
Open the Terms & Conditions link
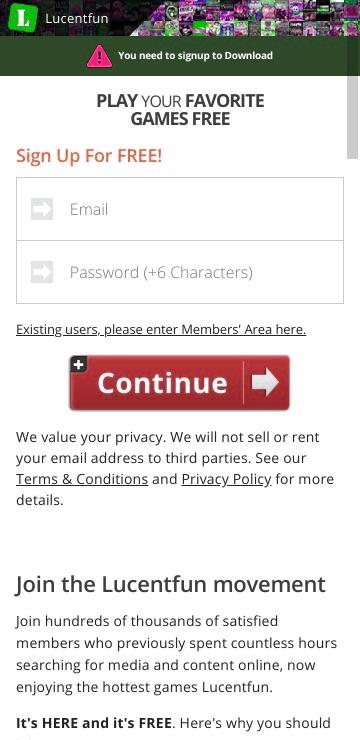pyautogui.click(x=82, y=479)
